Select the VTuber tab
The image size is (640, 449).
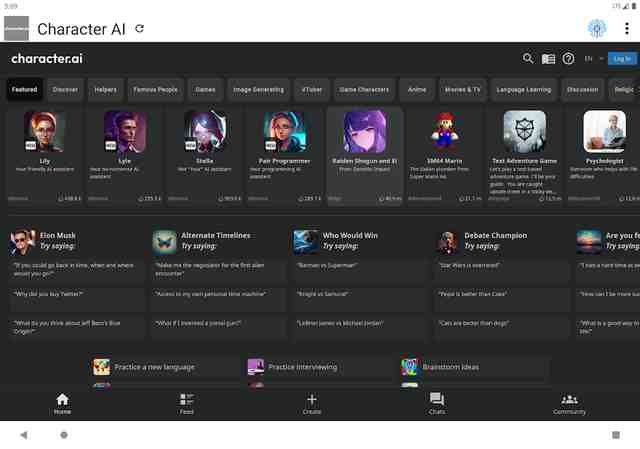click(312, 89)
